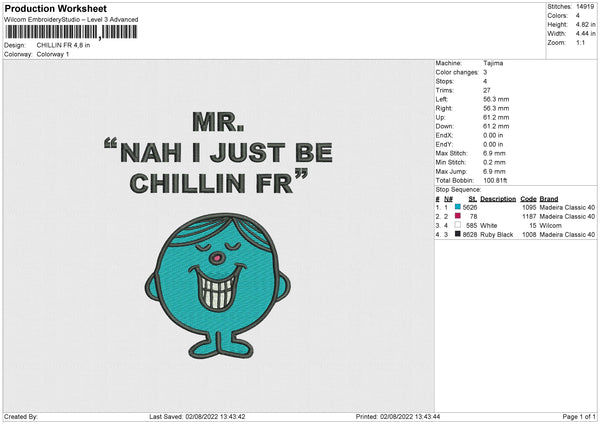Click the Ruby Black swatch in stop 4
600x424 pixels.
[458, 234]
